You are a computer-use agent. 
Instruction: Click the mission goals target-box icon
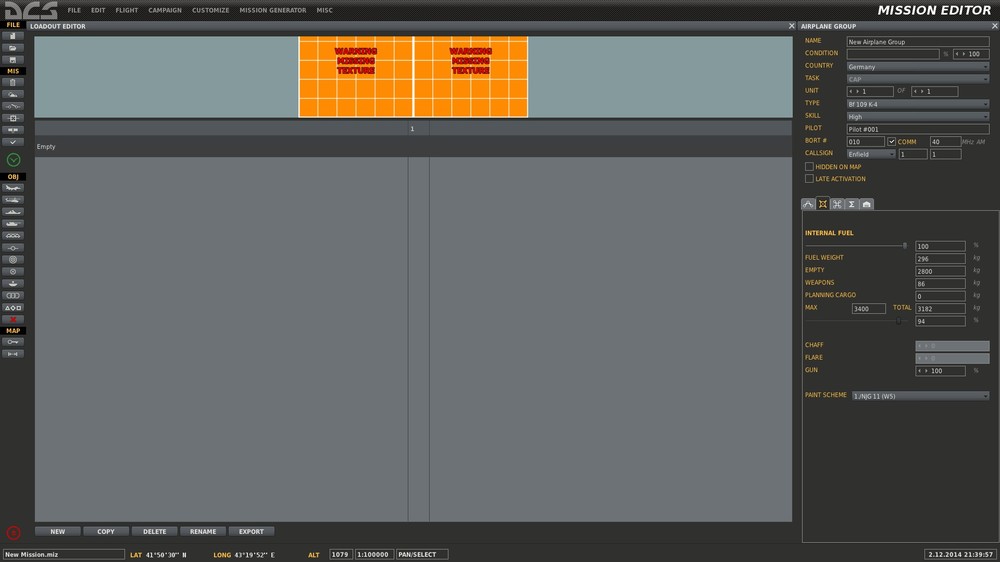pos(13,118)
